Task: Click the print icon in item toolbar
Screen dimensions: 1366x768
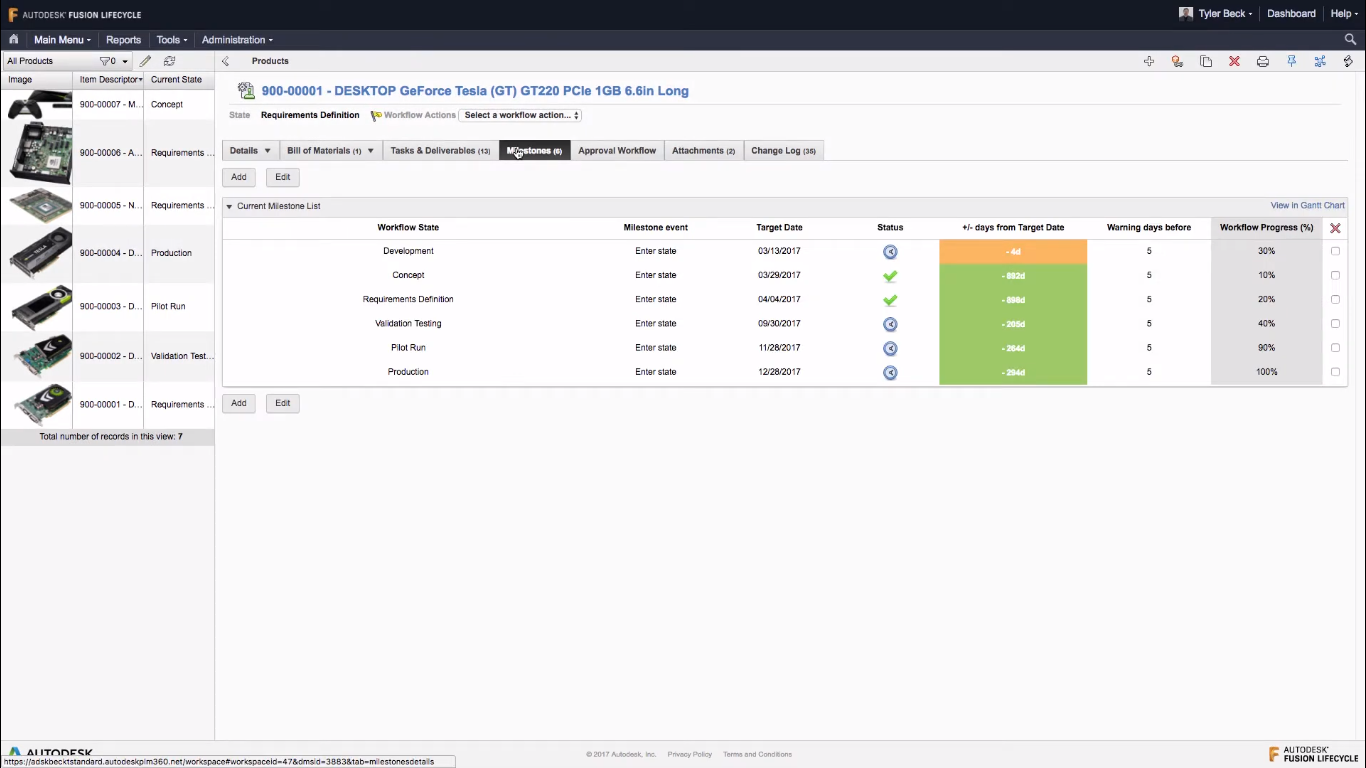Action: pos(1263,61)
